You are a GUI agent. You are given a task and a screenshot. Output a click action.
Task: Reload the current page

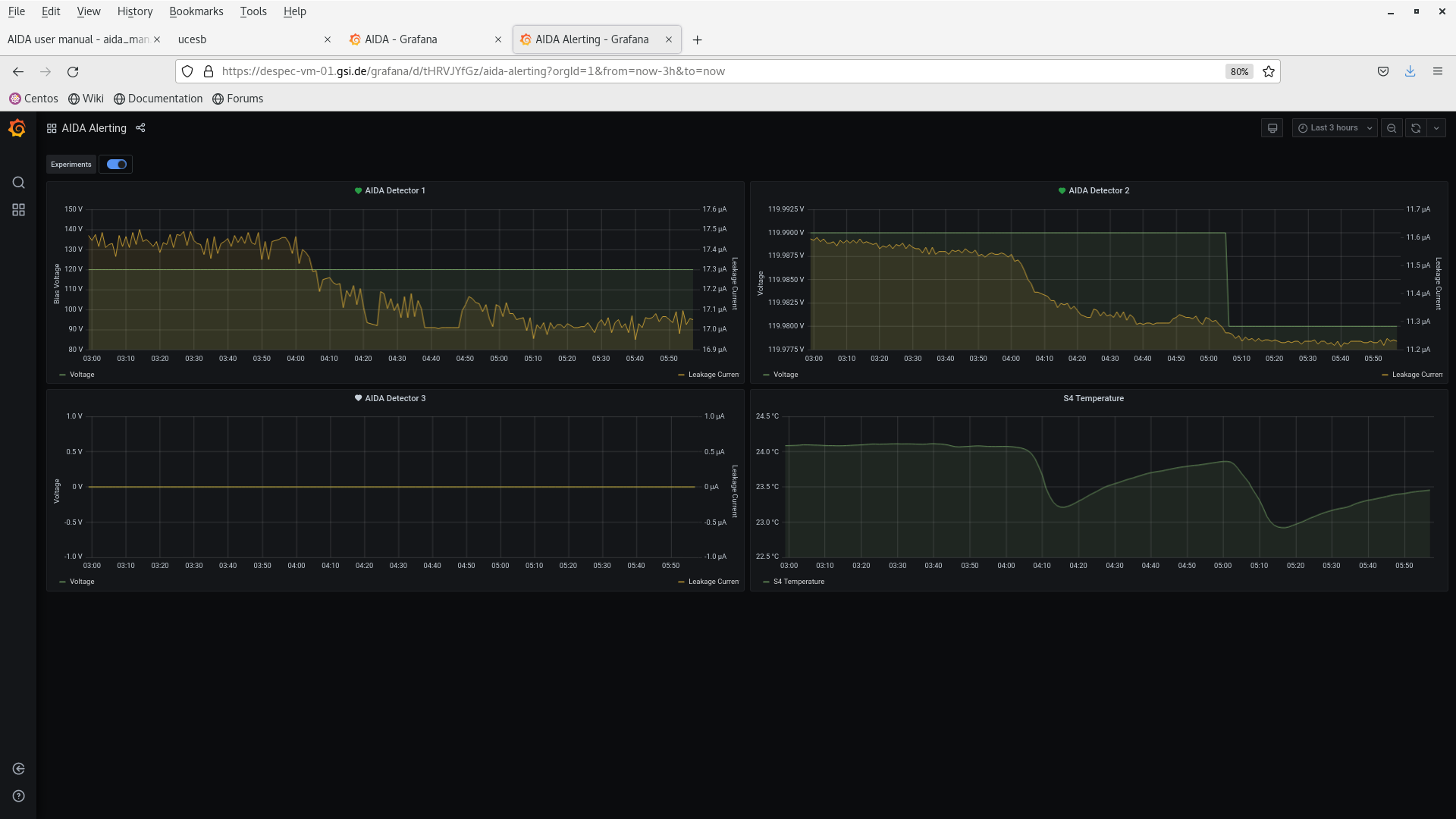(x=73, y=71)
